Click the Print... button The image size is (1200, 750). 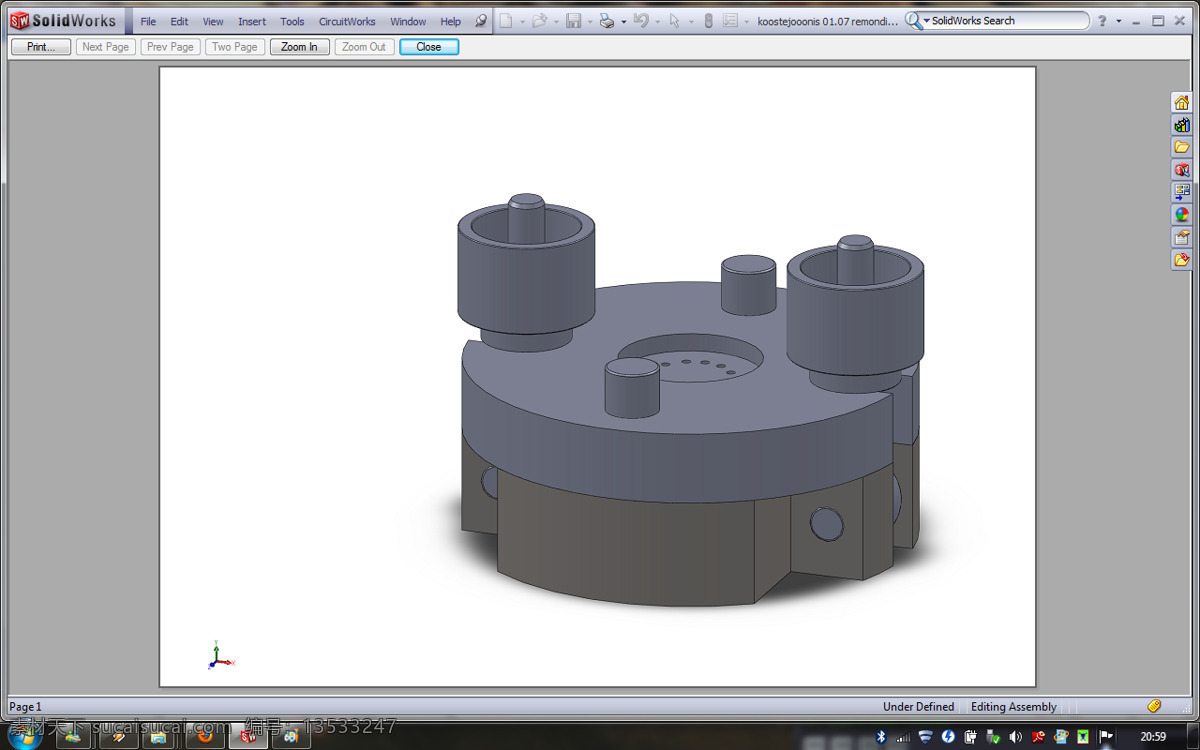[x=41, y=47]
